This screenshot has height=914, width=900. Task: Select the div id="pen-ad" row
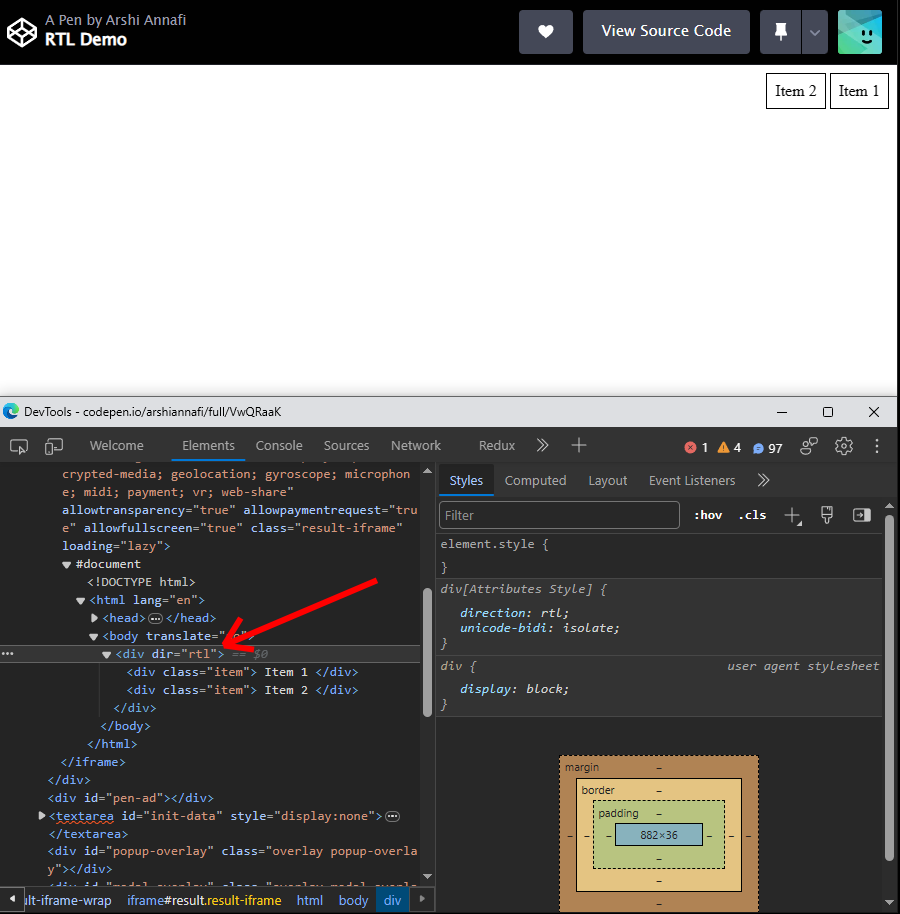[131, 798]
